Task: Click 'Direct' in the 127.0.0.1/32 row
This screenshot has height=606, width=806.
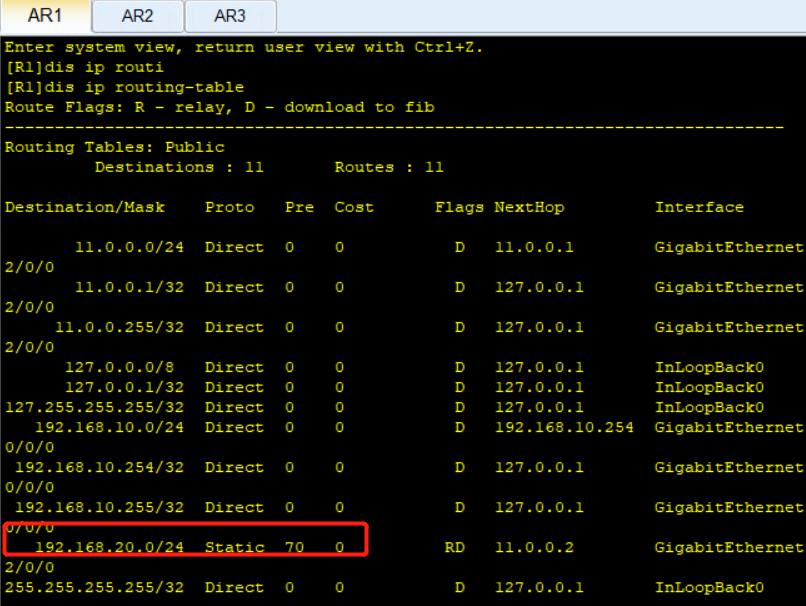Action: (x=234, y=388)
